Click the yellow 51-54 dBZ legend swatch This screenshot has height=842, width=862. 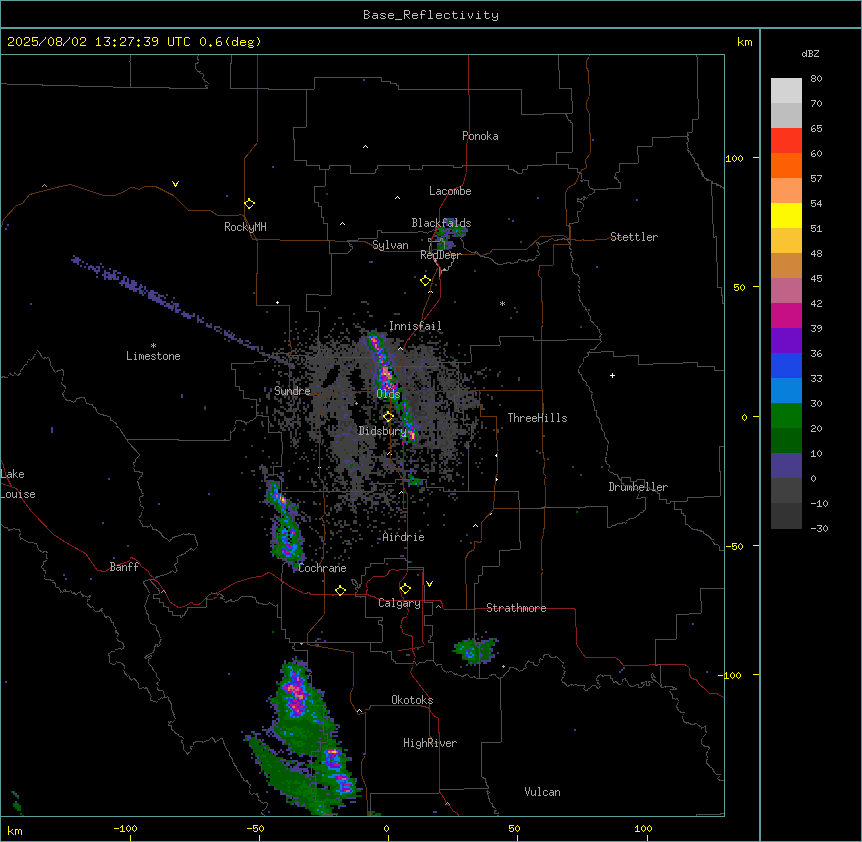point(786,215)
